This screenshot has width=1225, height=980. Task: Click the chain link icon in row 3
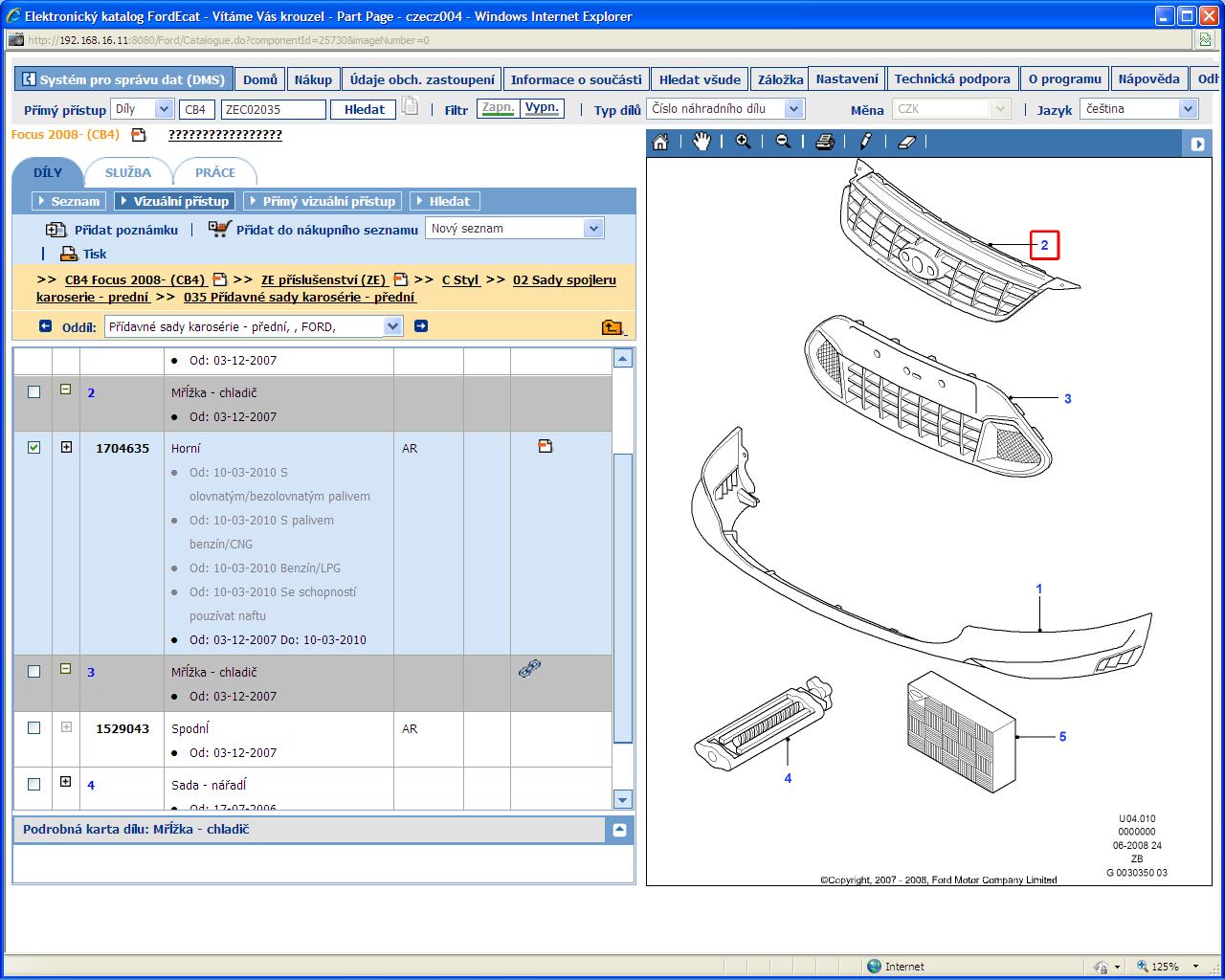(529, 669)
